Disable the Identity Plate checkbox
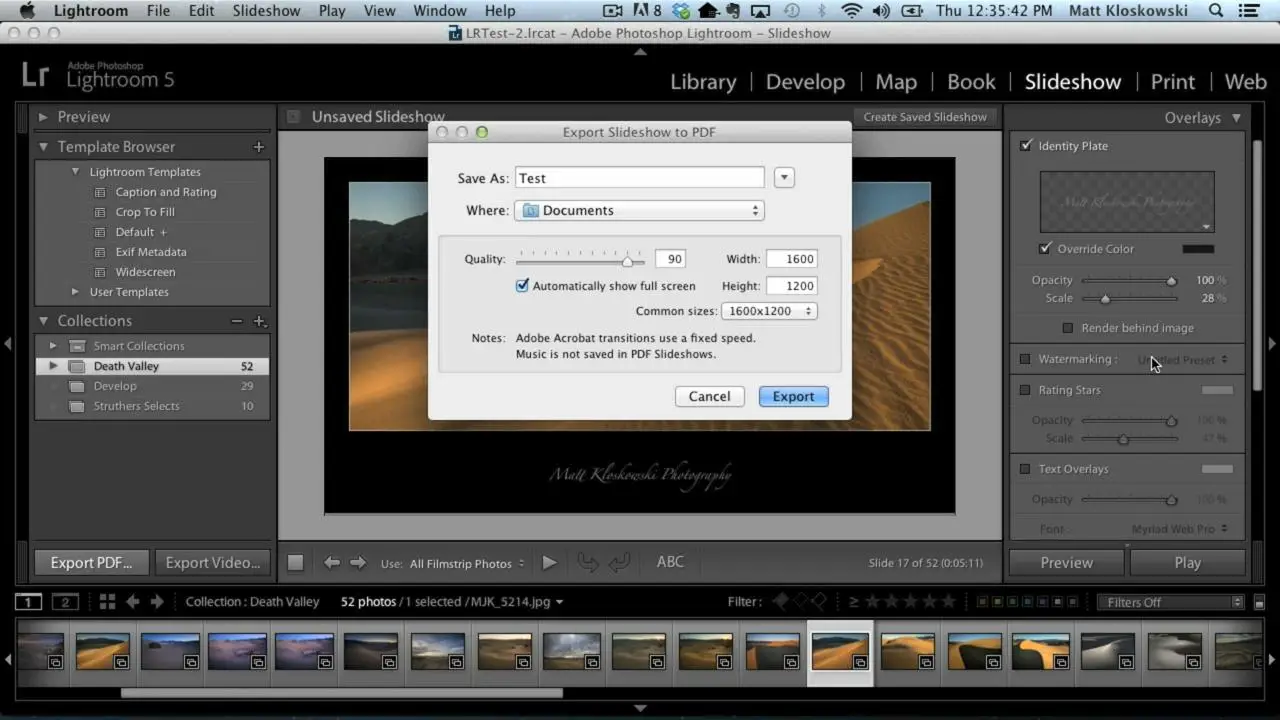Image resolution: width=1280 pixels, height=720 pixels. [x=1025, y=145]
